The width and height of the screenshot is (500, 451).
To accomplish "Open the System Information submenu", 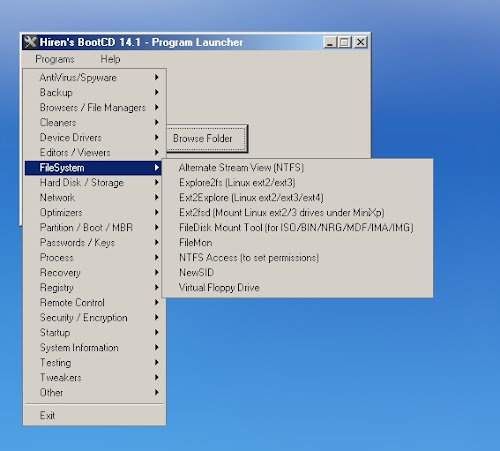I will click(x=93, y=347).
